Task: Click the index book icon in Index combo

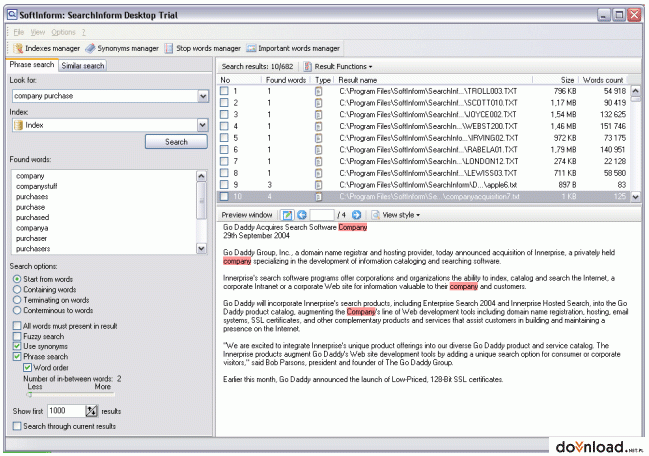Action: (18, 125)
